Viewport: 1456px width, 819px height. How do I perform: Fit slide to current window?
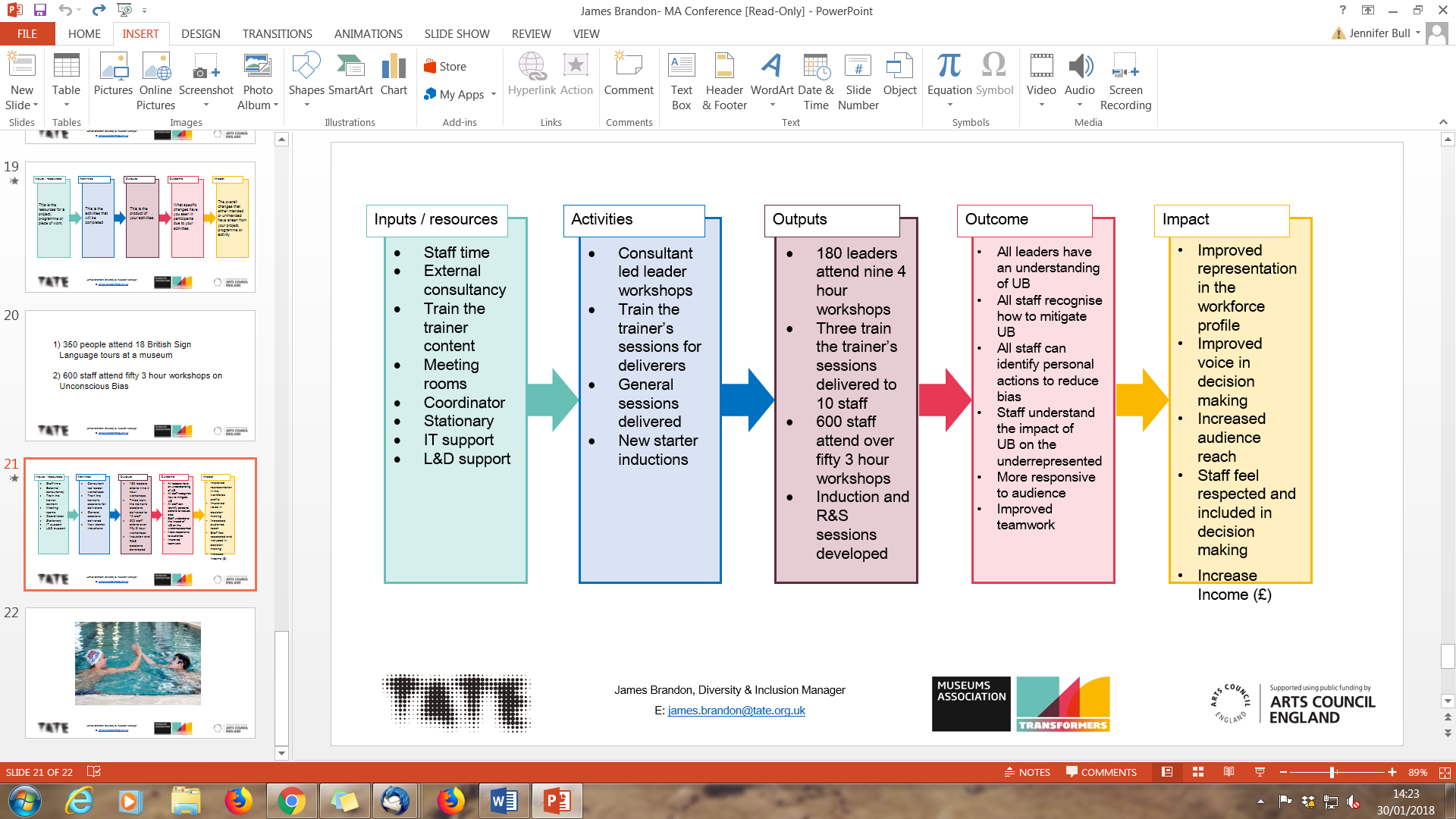click(x=1445, y=772)
